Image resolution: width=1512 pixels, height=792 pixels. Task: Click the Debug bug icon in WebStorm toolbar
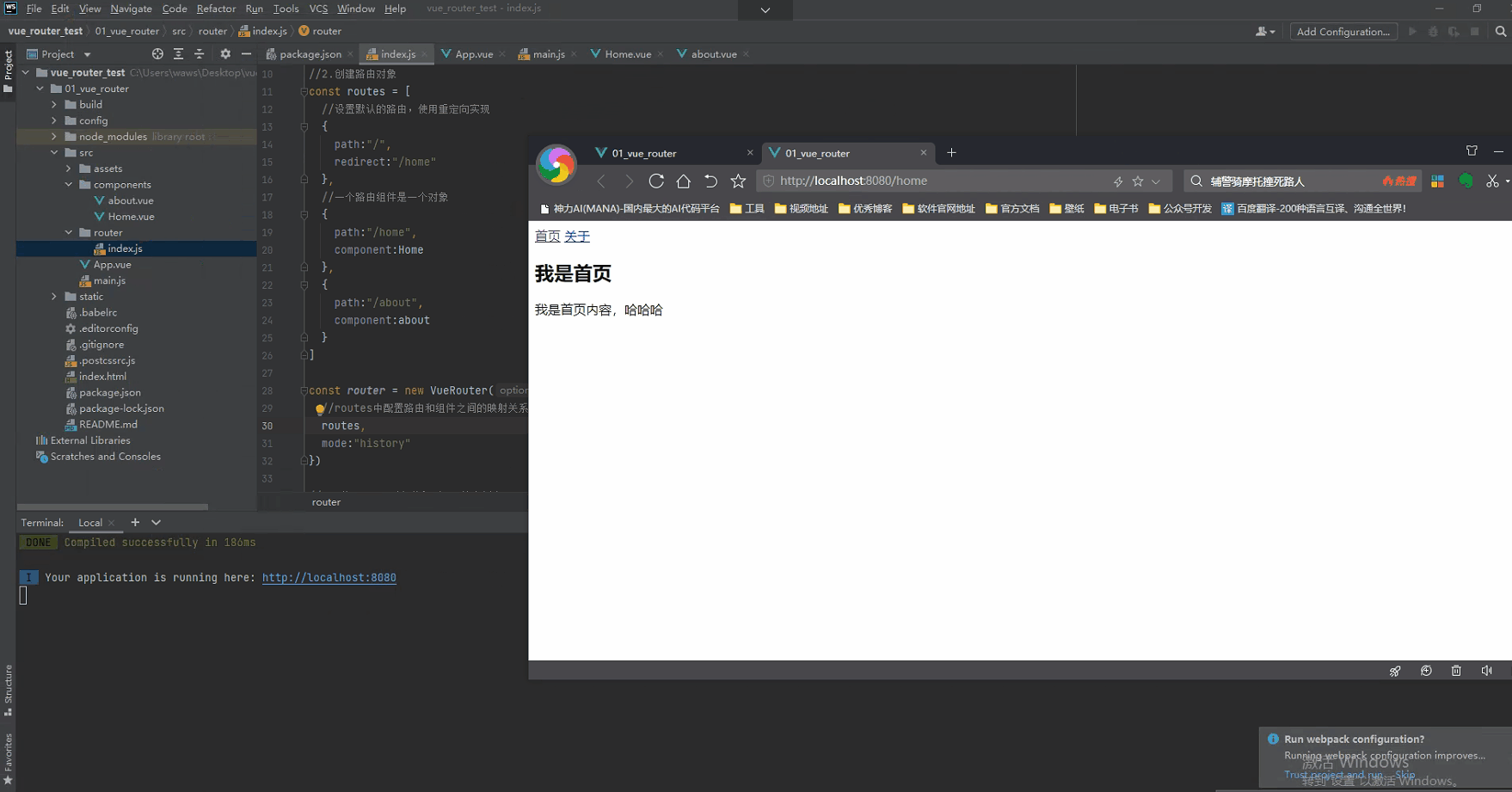1433,32
